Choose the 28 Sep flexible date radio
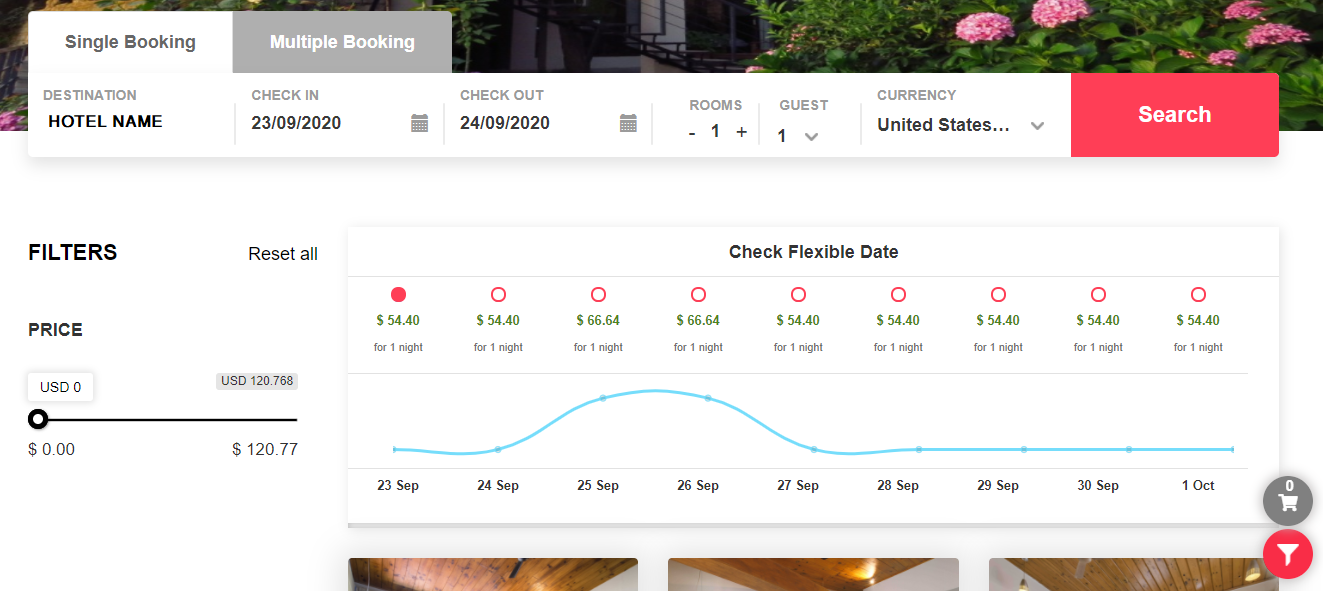1323x592 pixels. pos(898,294)
